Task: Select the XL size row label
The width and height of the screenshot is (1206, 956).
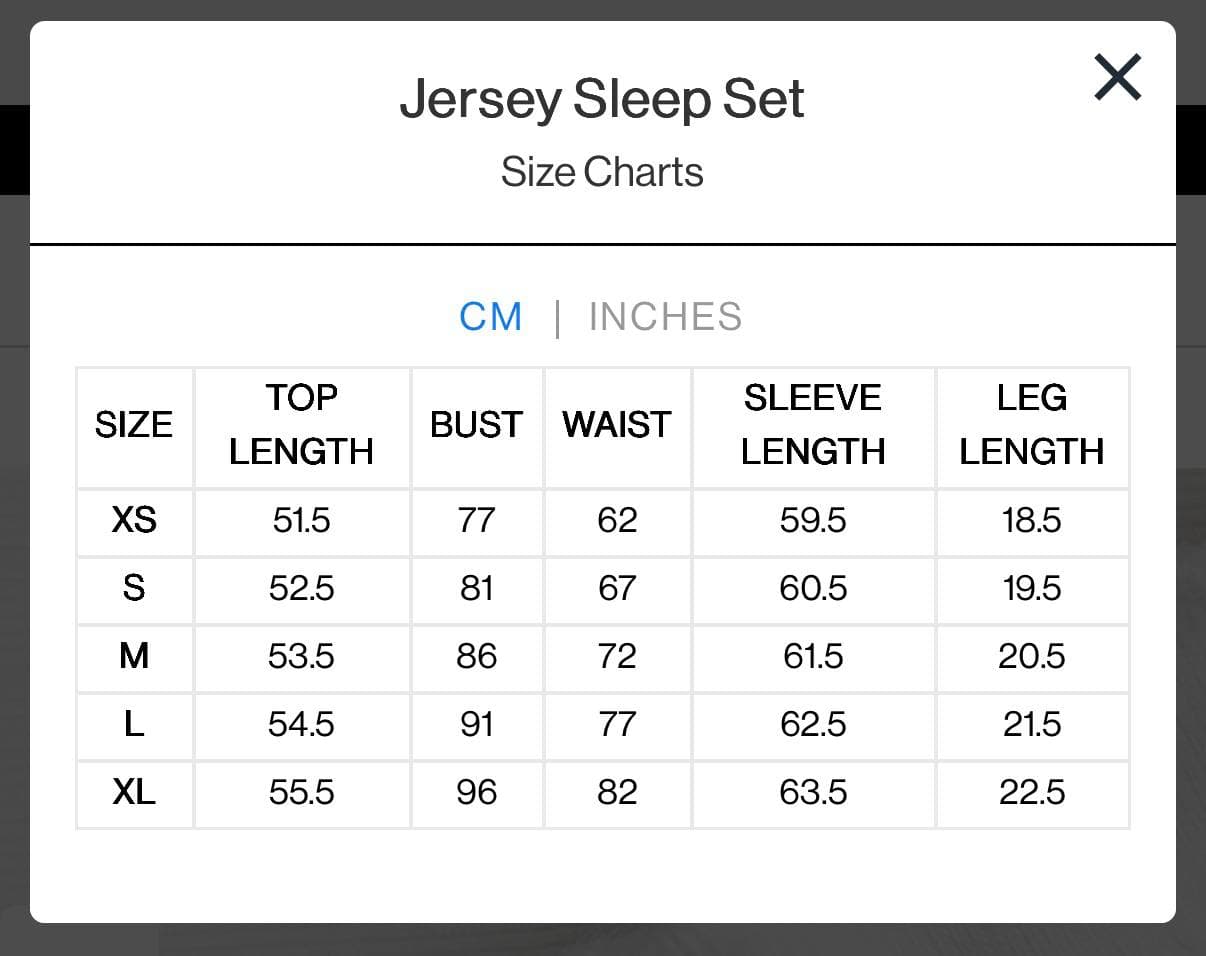Action: tap(134, 792)
